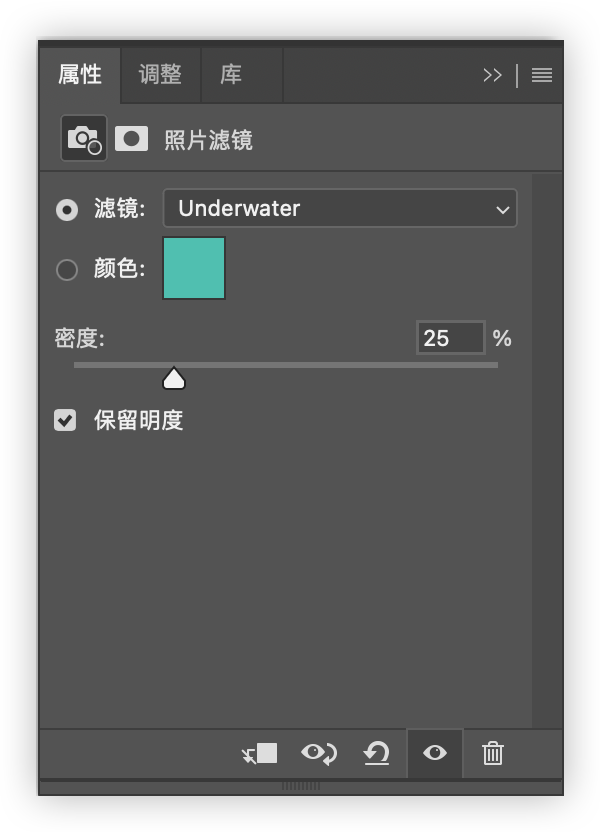Select the 颜色 radio button
The width and height of the screenshot is (600, 832).
67,270
